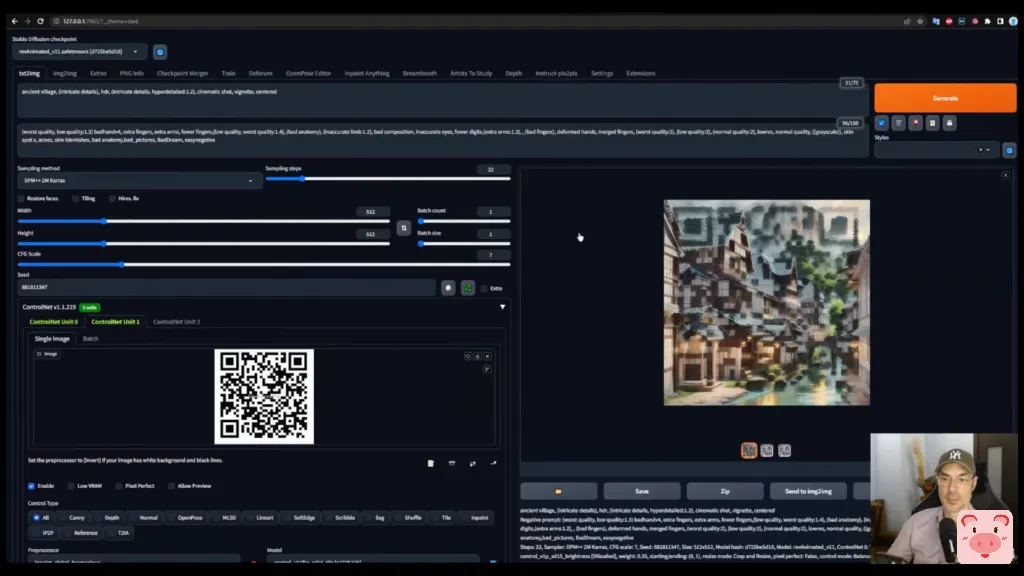Image resolution: width=1024 pixels, height=576 pixels.
Task: Click the refresh styles icon
Action: pos(1009,150)
